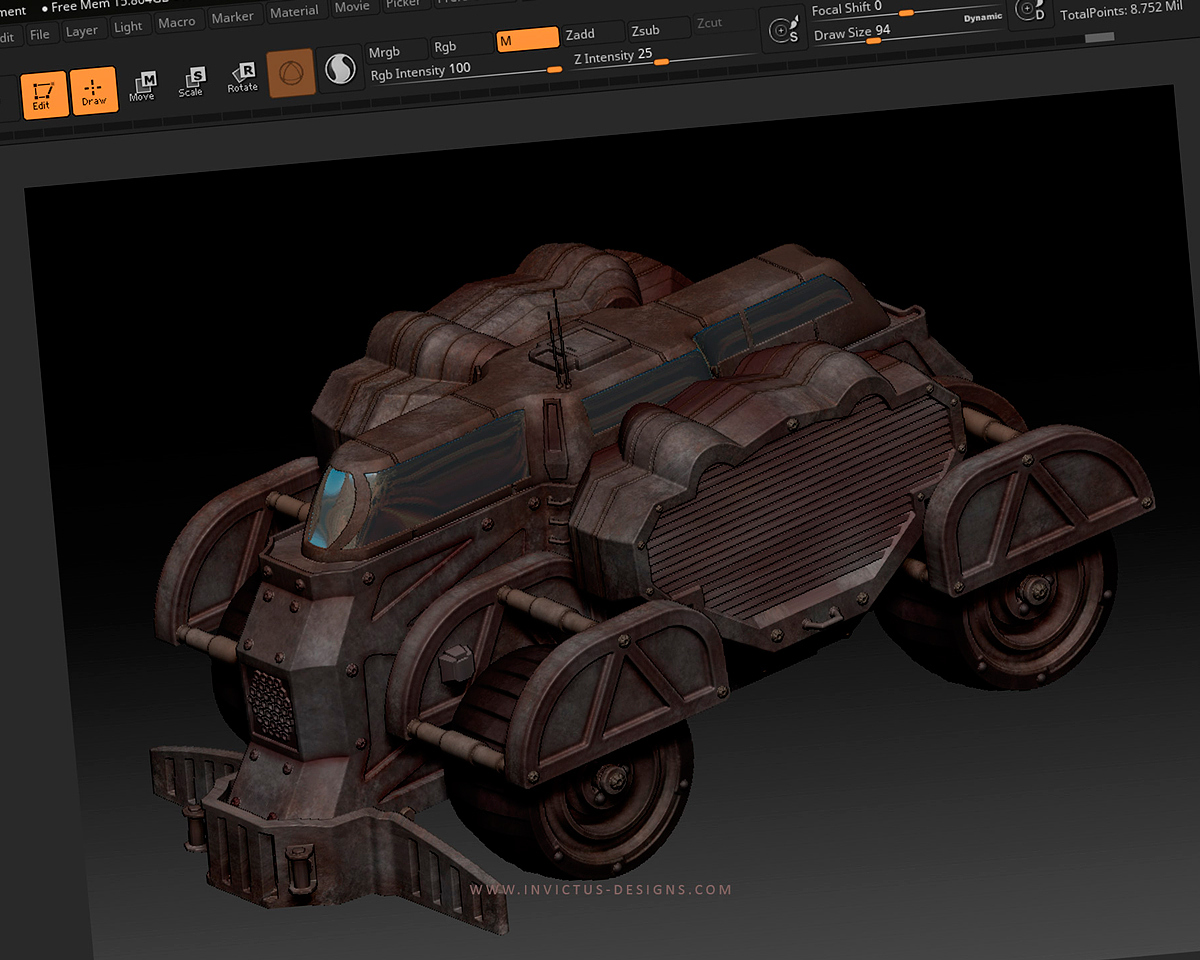The width and height of the screenshot is (1200, 960).
Task: Click the brush D draw-mode icon
Action: pos(1030,12)
